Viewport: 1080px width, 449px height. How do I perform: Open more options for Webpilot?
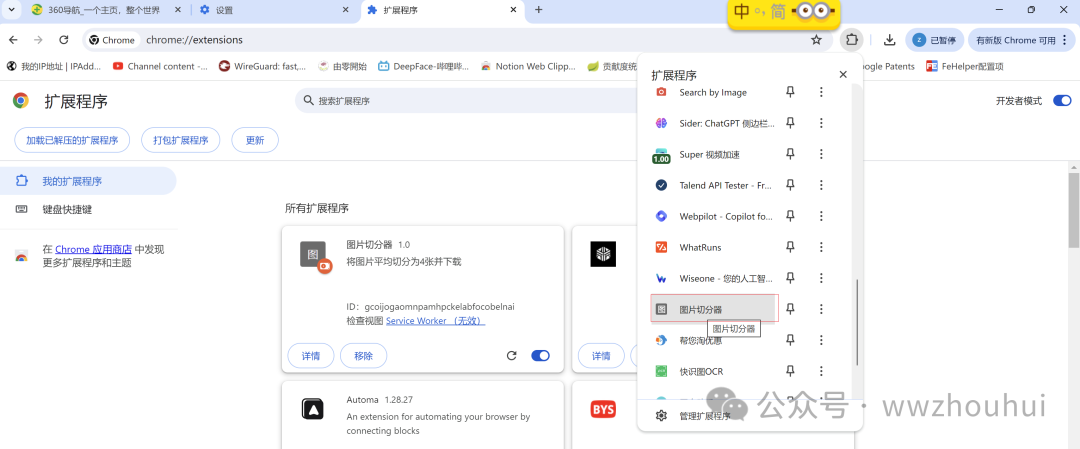click(821, 216)
